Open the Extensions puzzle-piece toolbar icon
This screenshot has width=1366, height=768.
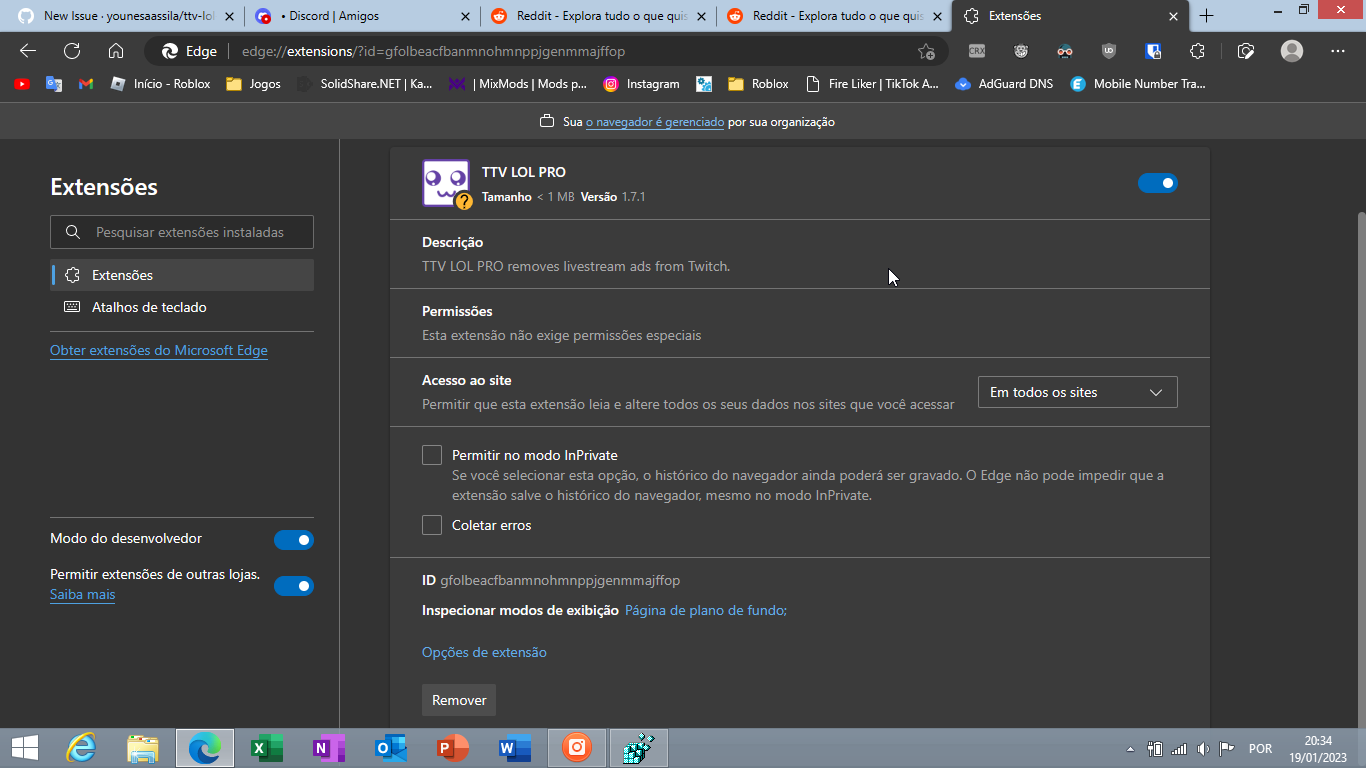click(1197, 52)
